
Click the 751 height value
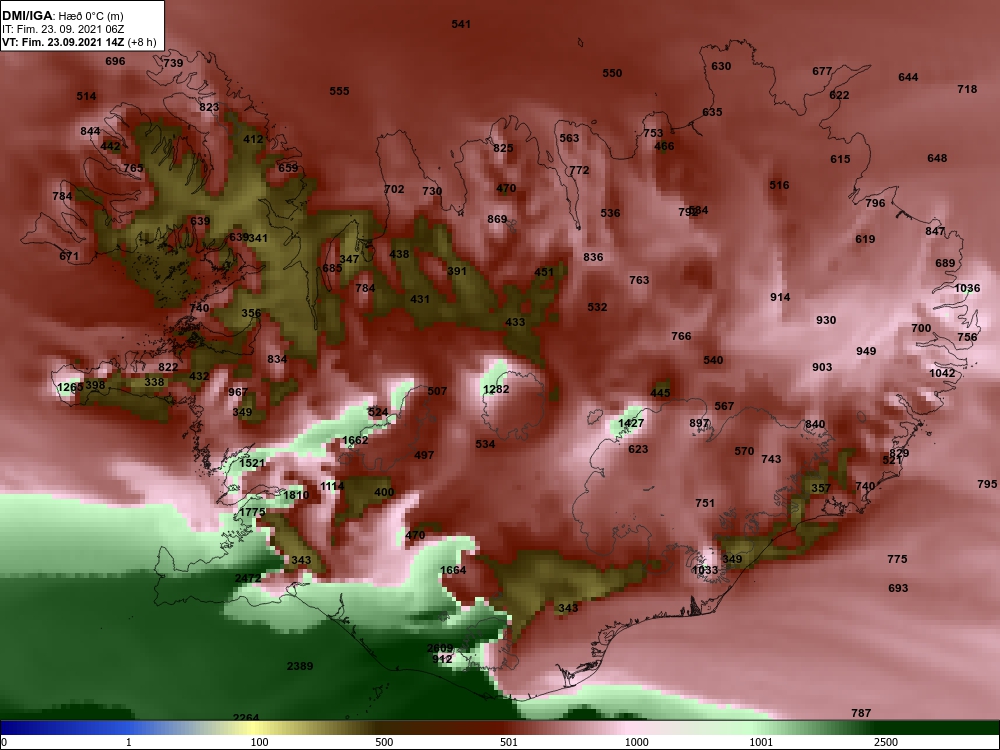click(x=705, y=503)
